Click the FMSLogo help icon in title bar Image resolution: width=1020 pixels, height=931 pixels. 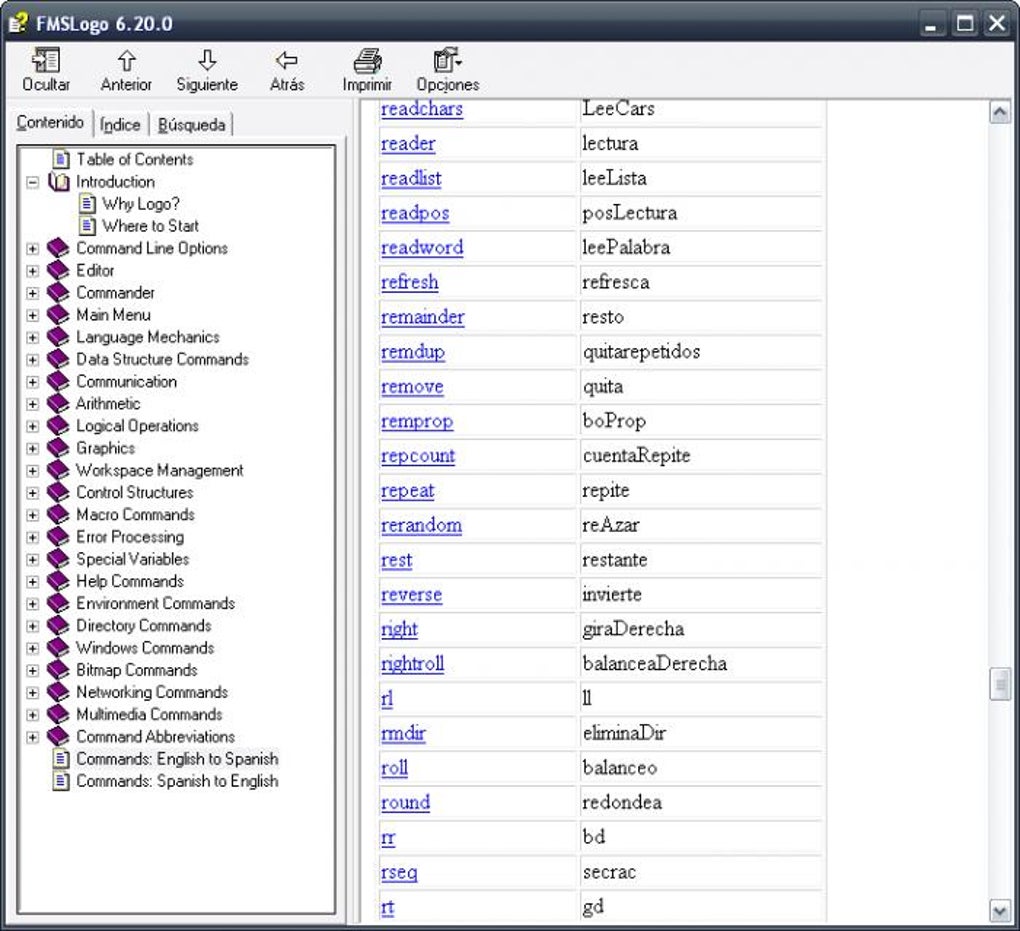18,22
